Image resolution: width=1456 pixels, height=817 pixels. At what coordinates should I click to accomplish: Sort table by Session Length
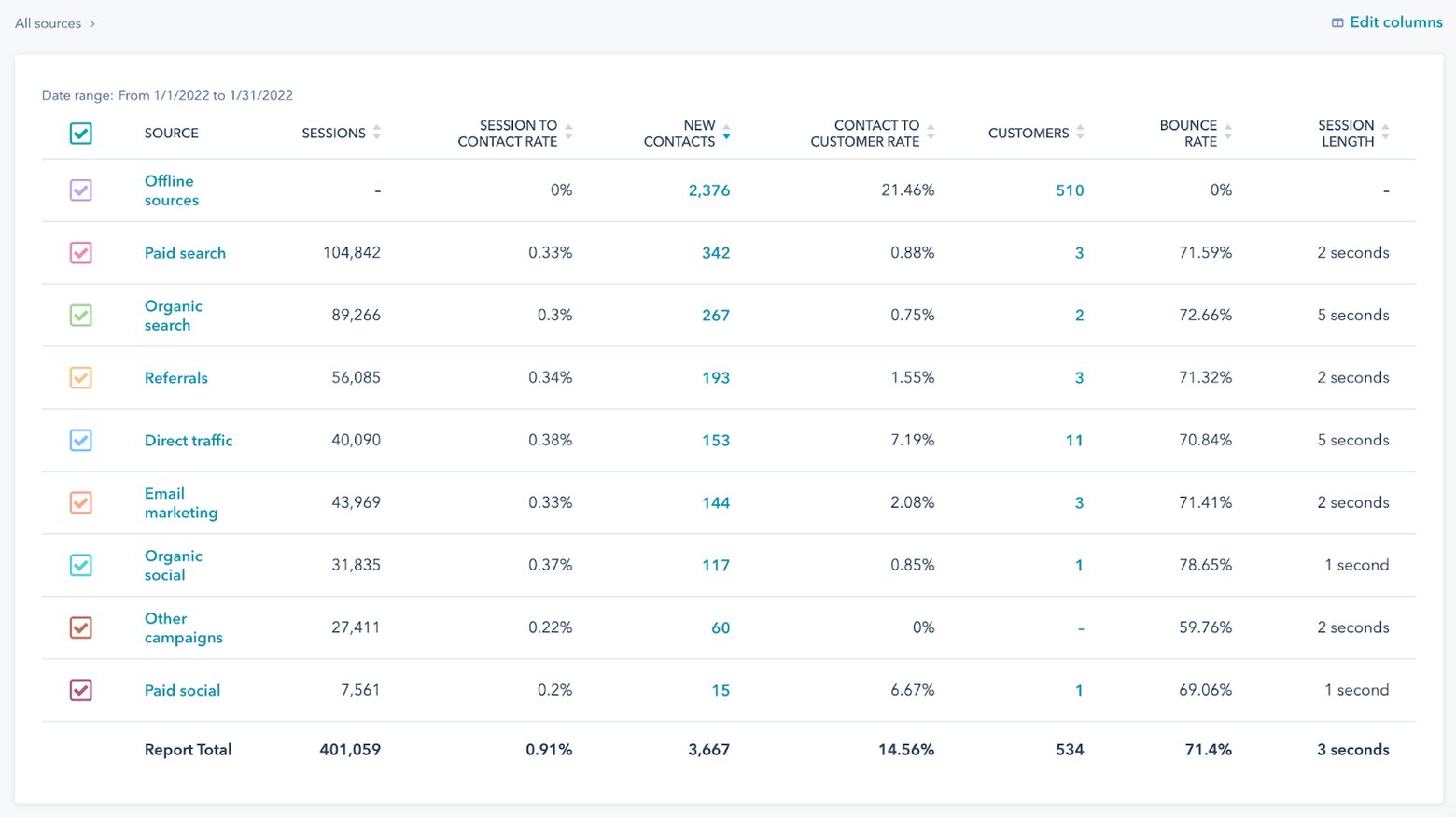click(1385, 133)
